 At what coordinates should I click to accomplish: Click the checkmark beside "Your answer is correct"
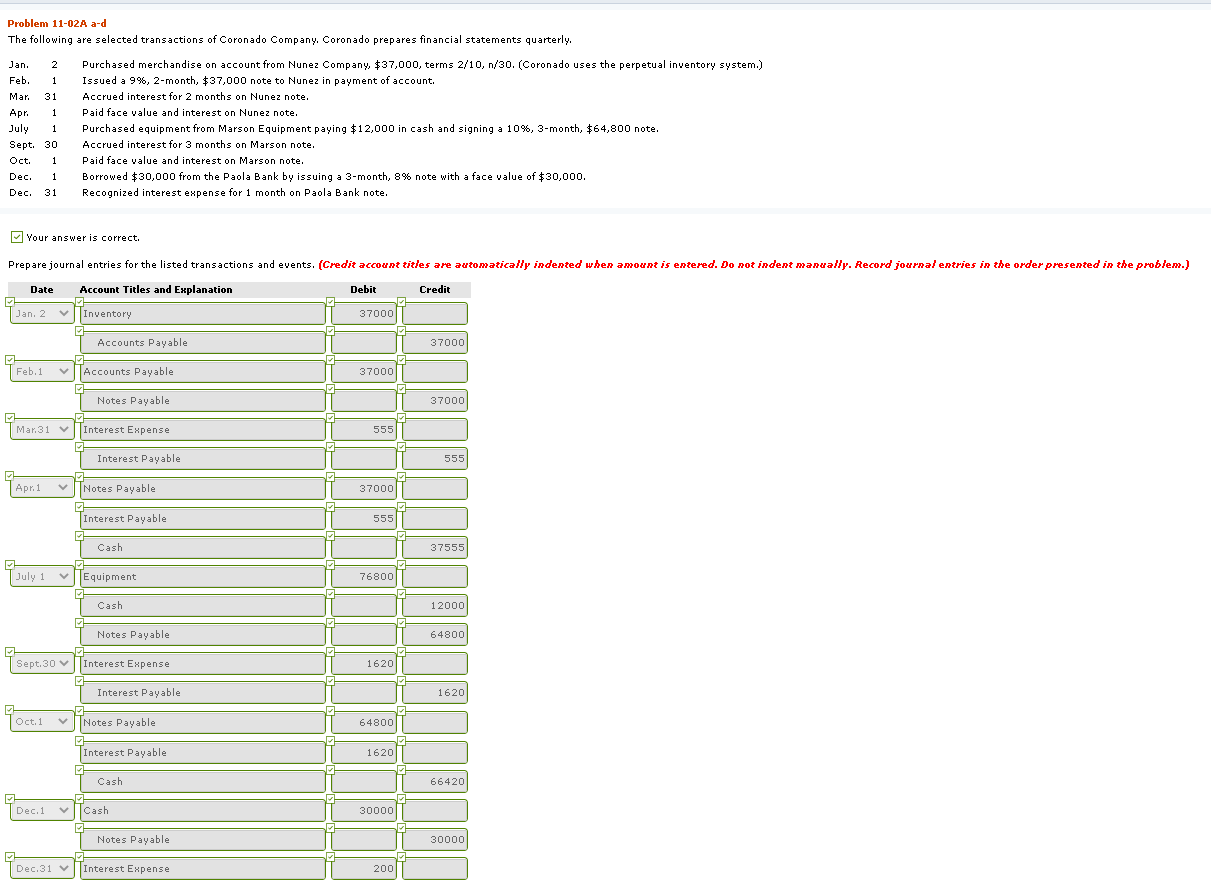[x=16, y=237]
